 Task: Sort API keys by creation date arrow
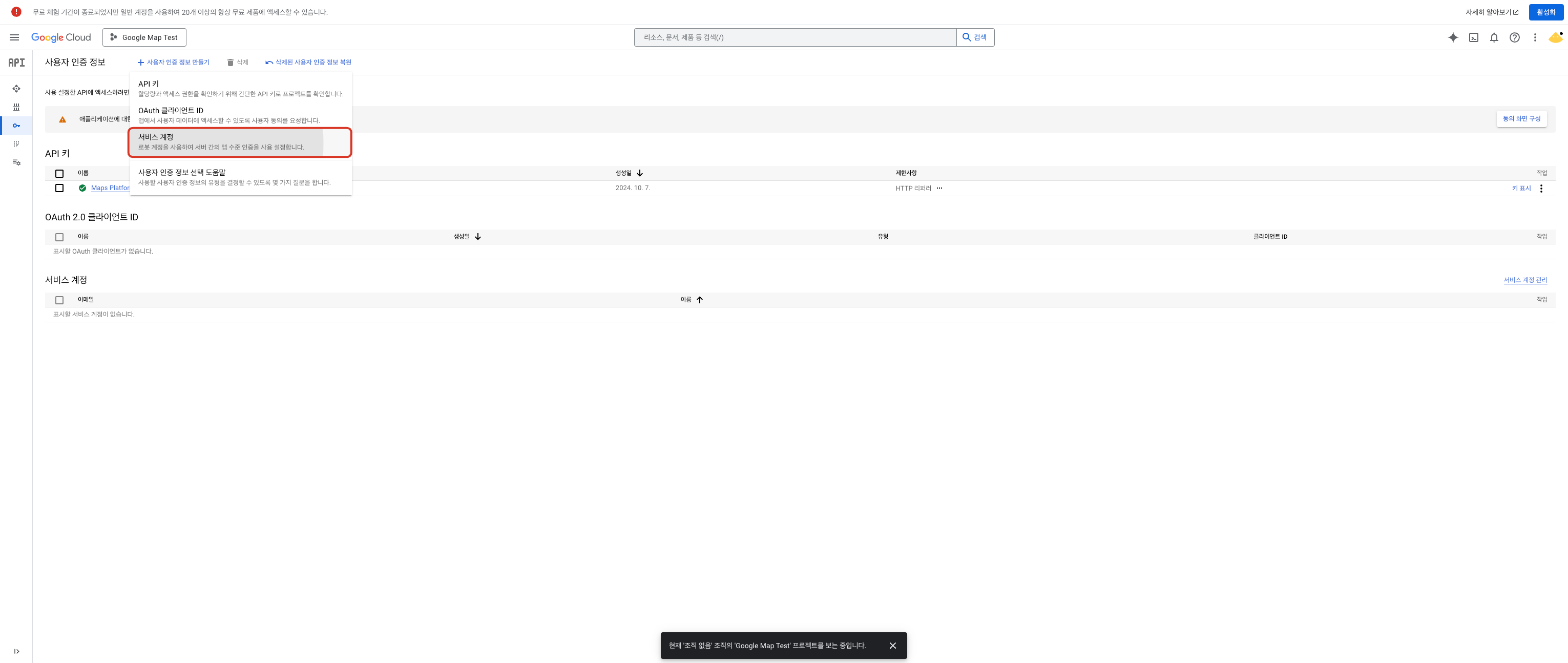tap(640, 173)
